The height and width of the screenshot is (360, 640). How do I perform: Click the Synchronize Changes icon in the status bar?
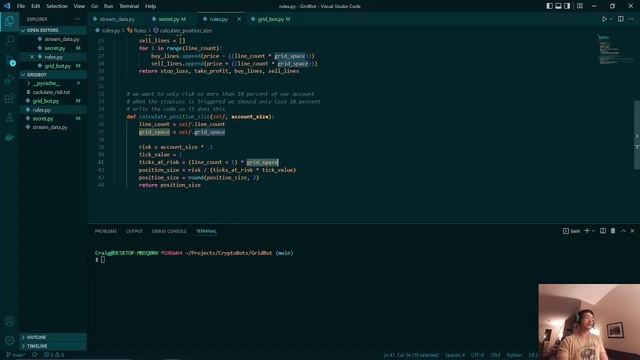(x=35, y=355)
